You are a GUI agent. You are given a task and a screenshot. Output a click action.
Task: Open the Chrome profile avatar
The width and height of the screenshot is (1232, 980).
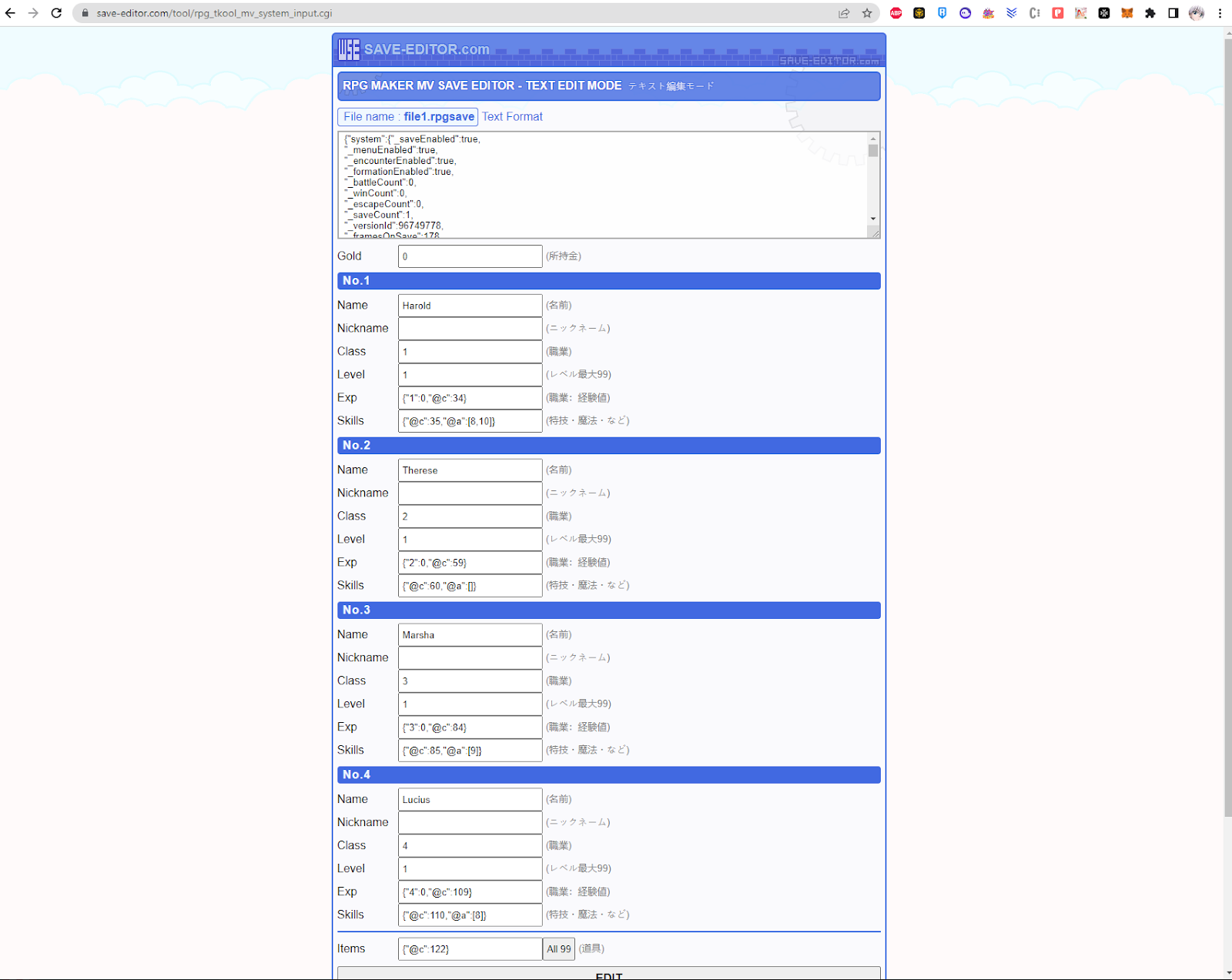(1197, 13)
